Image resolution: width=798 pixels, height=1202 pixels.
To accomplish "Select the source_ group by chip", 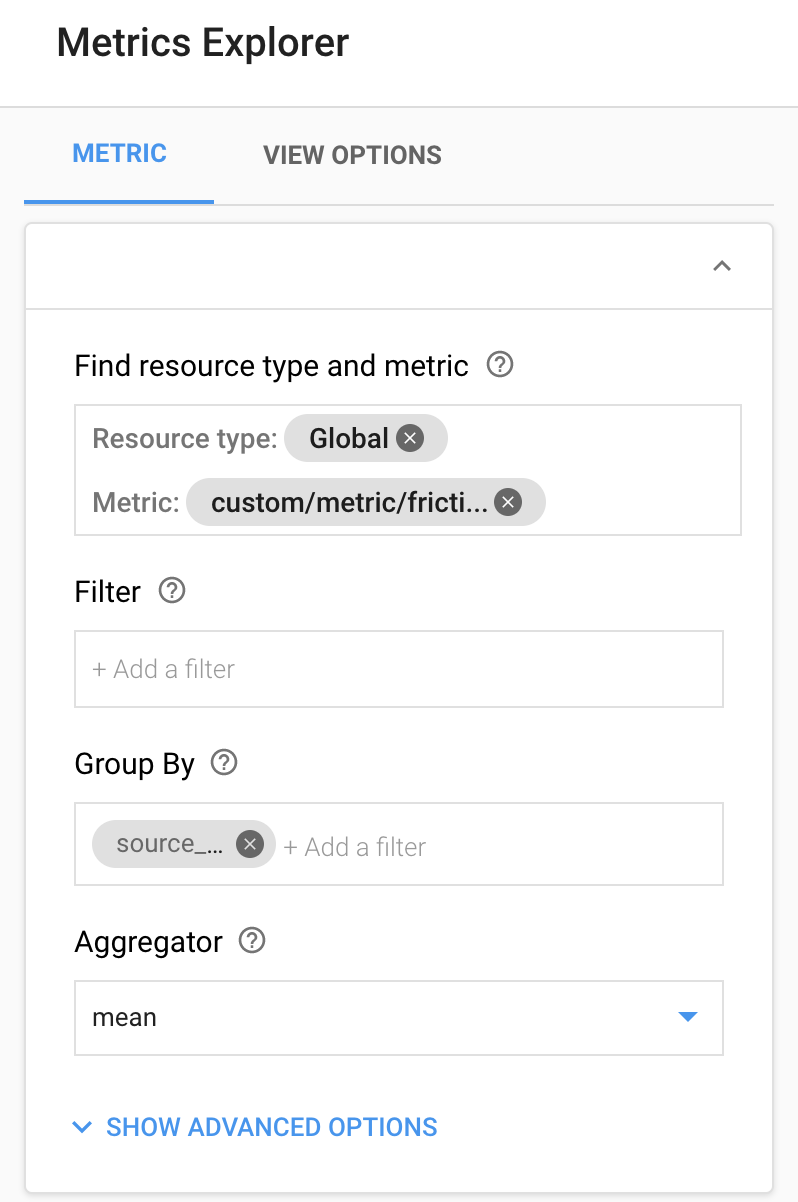I will pyautogui.click(x=168, y=844).
